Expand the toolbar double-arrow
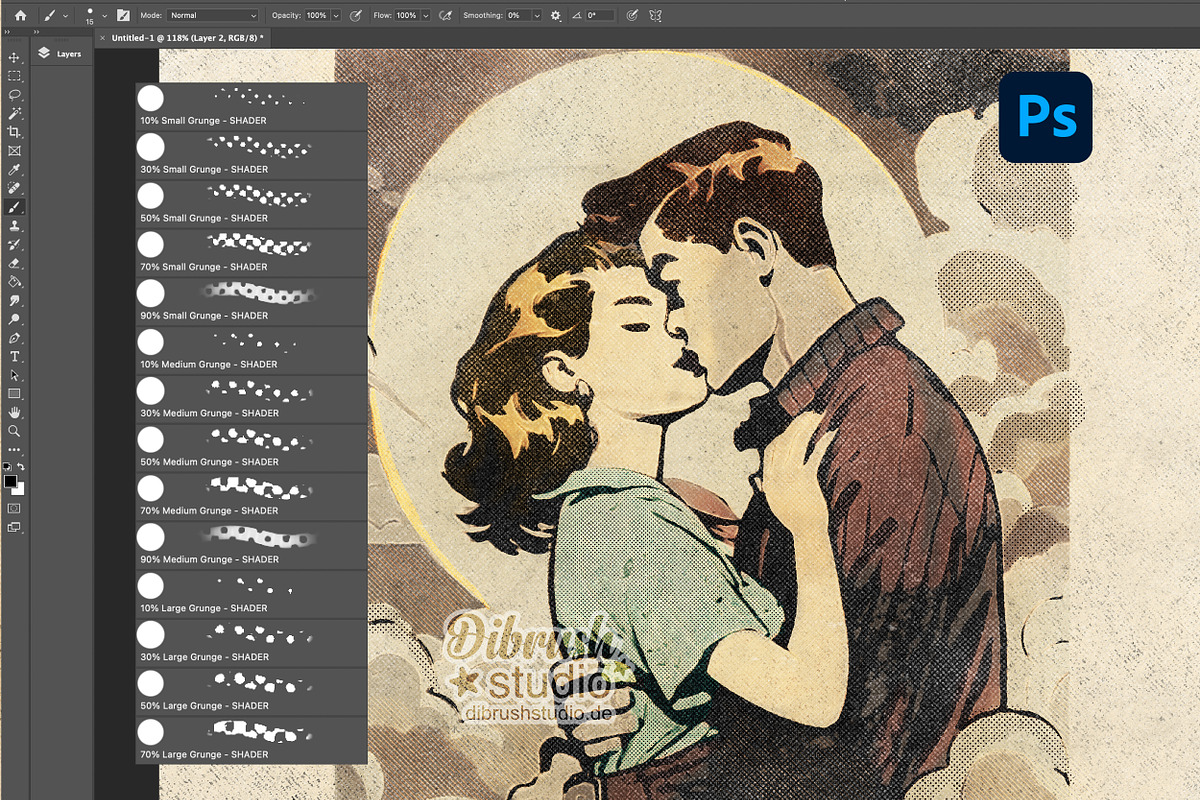 click(8, 32)
